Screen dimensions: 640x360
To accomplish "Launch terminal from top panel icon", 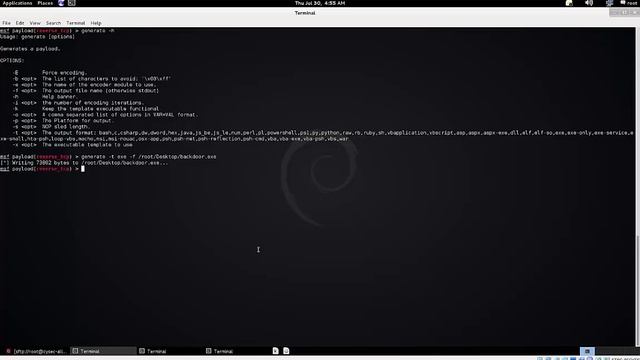I will tap(71, 3).
